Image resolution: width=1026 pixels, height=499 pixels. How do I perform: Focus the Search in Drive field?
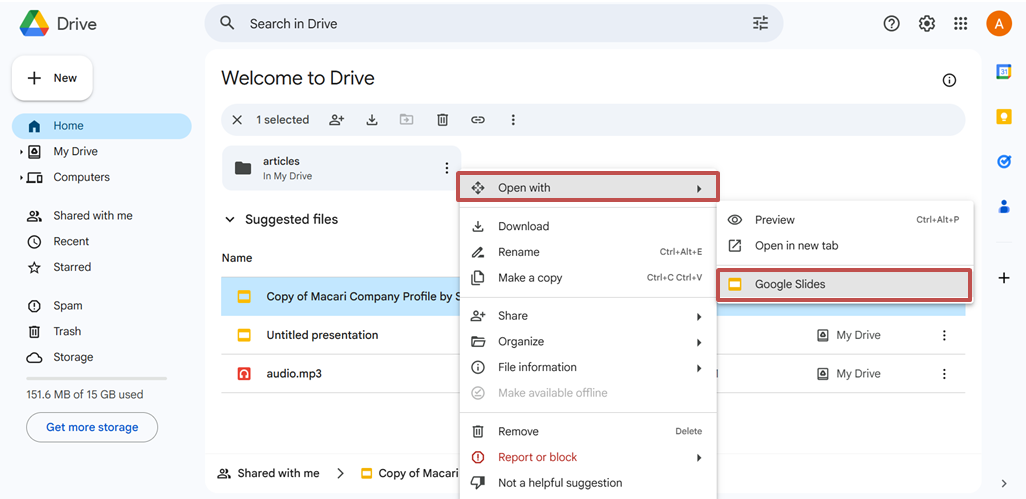click(x=493, y=24)
